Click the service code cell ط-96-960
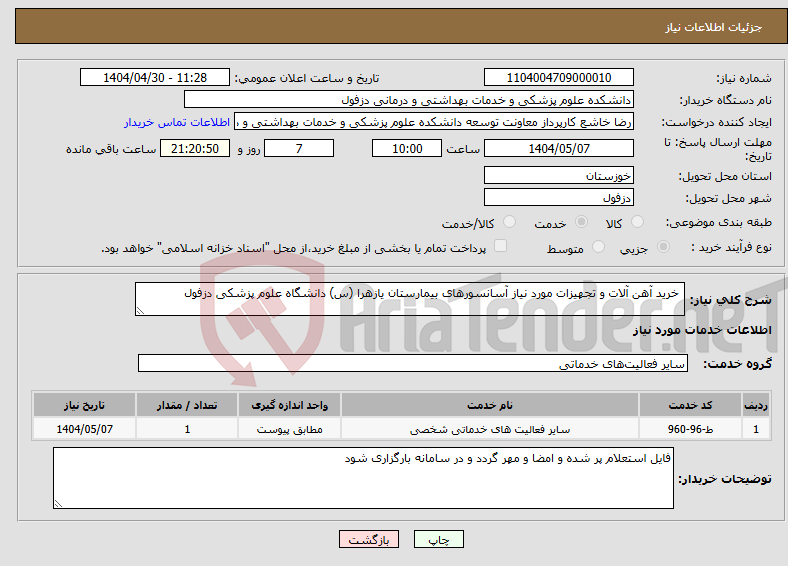788x566 pixels. click(691, 429)
